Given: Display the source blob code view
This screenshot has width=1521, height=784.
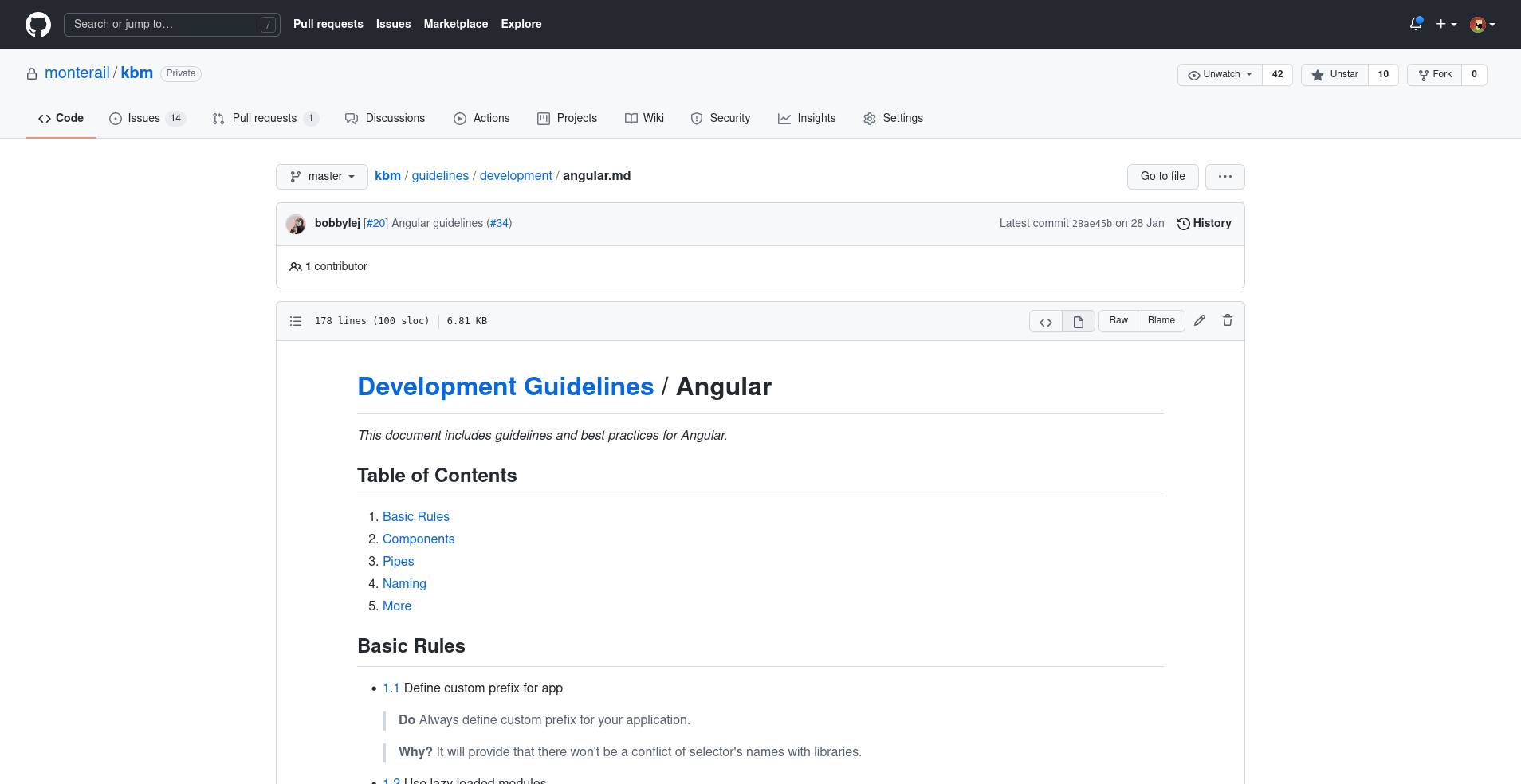Looking at the screenshot, I should (x=1045, y=321).
